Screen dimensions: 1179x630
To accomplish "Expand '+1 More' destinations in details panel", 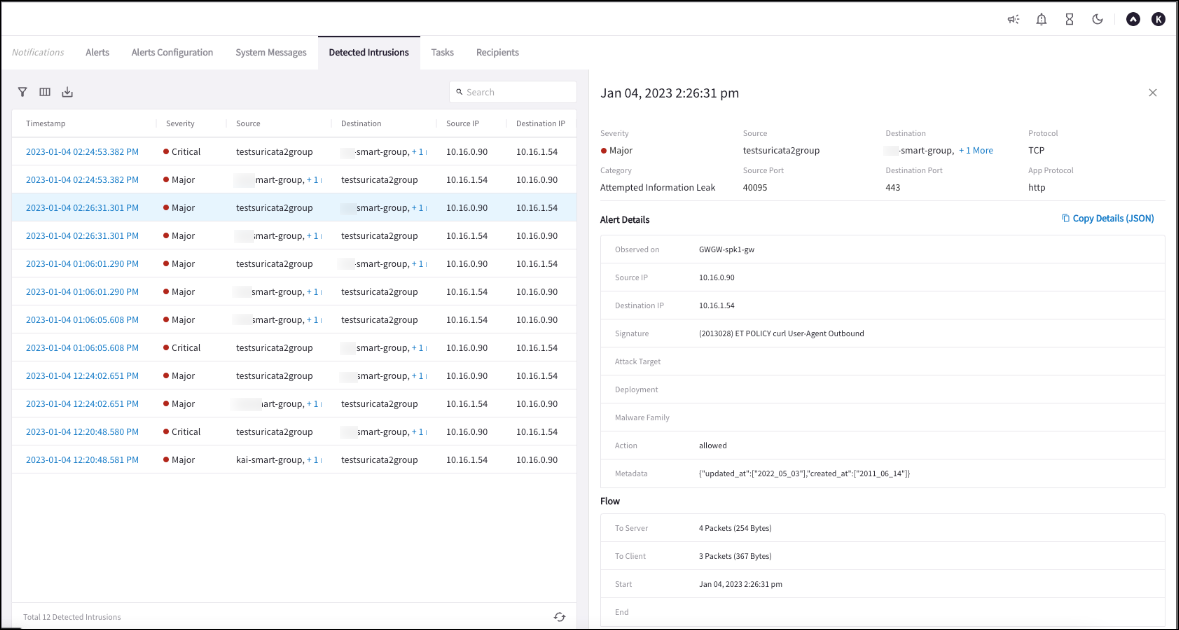I will (976, 151).
